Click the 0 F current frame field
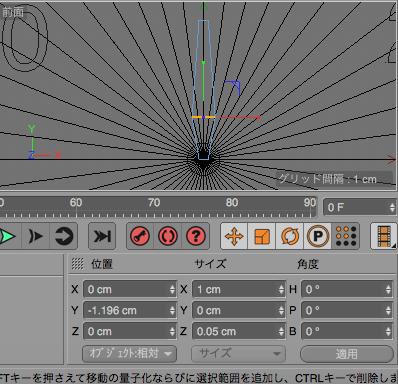398x384 pixels. 360,207
